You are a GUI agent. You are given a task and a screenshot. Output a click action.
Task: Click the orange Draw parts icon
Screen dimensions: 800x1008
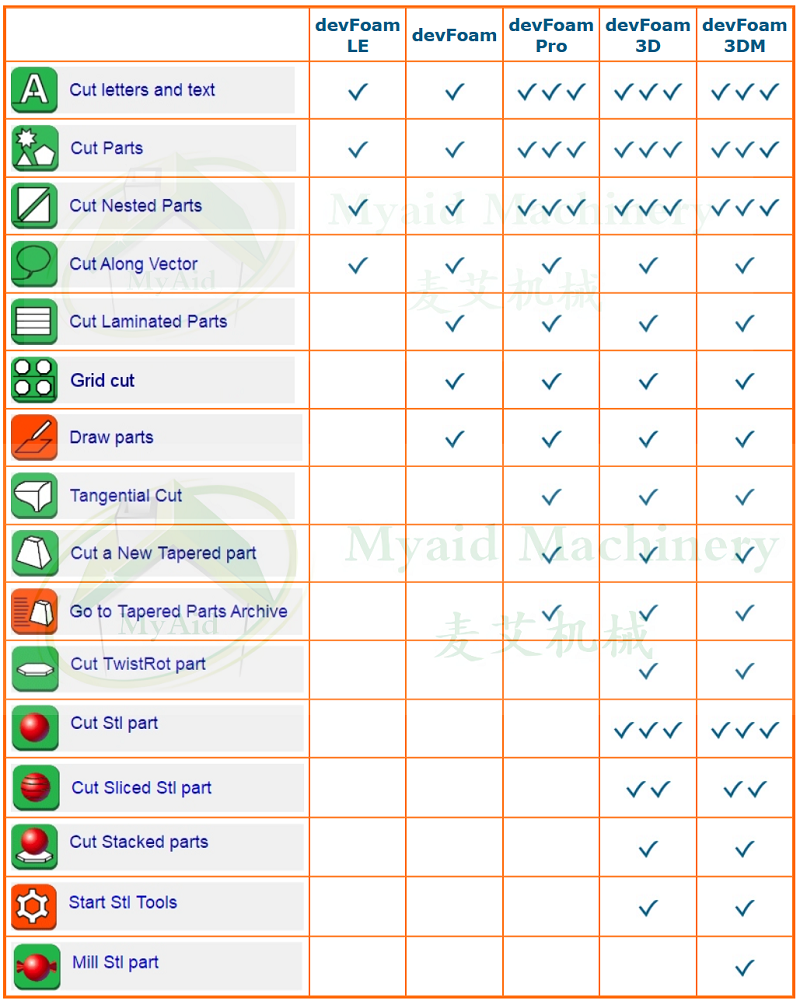click(35, 438)
